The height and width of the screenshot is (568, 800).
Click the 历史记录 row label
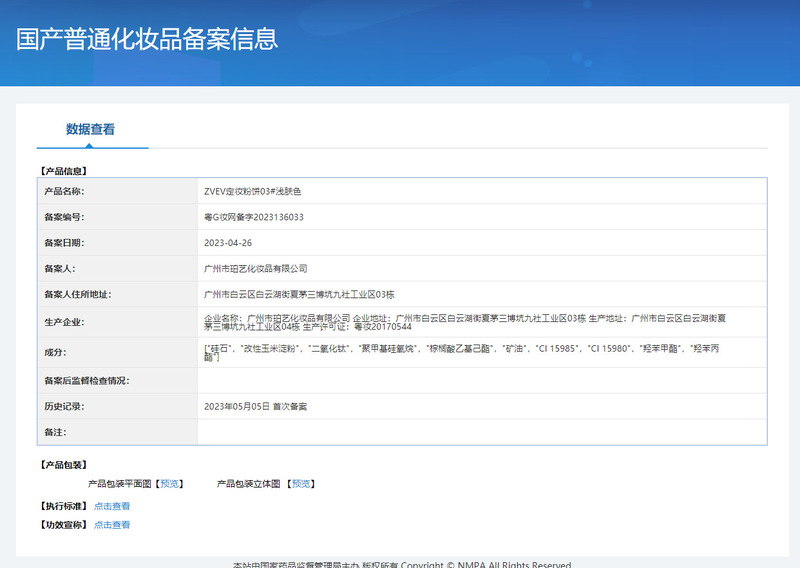coord(64,407)
